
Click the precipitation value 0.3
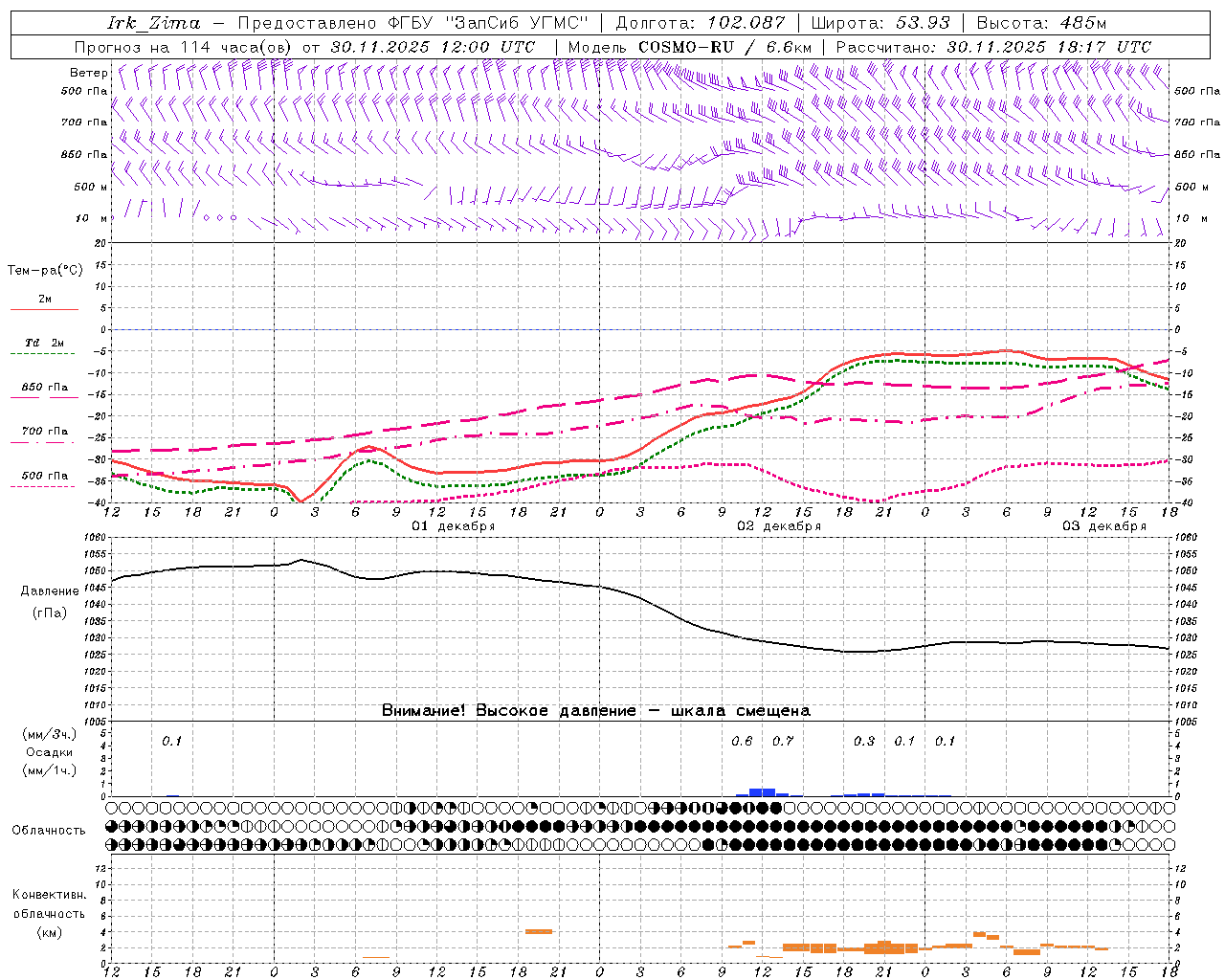(x=864, y=741)
